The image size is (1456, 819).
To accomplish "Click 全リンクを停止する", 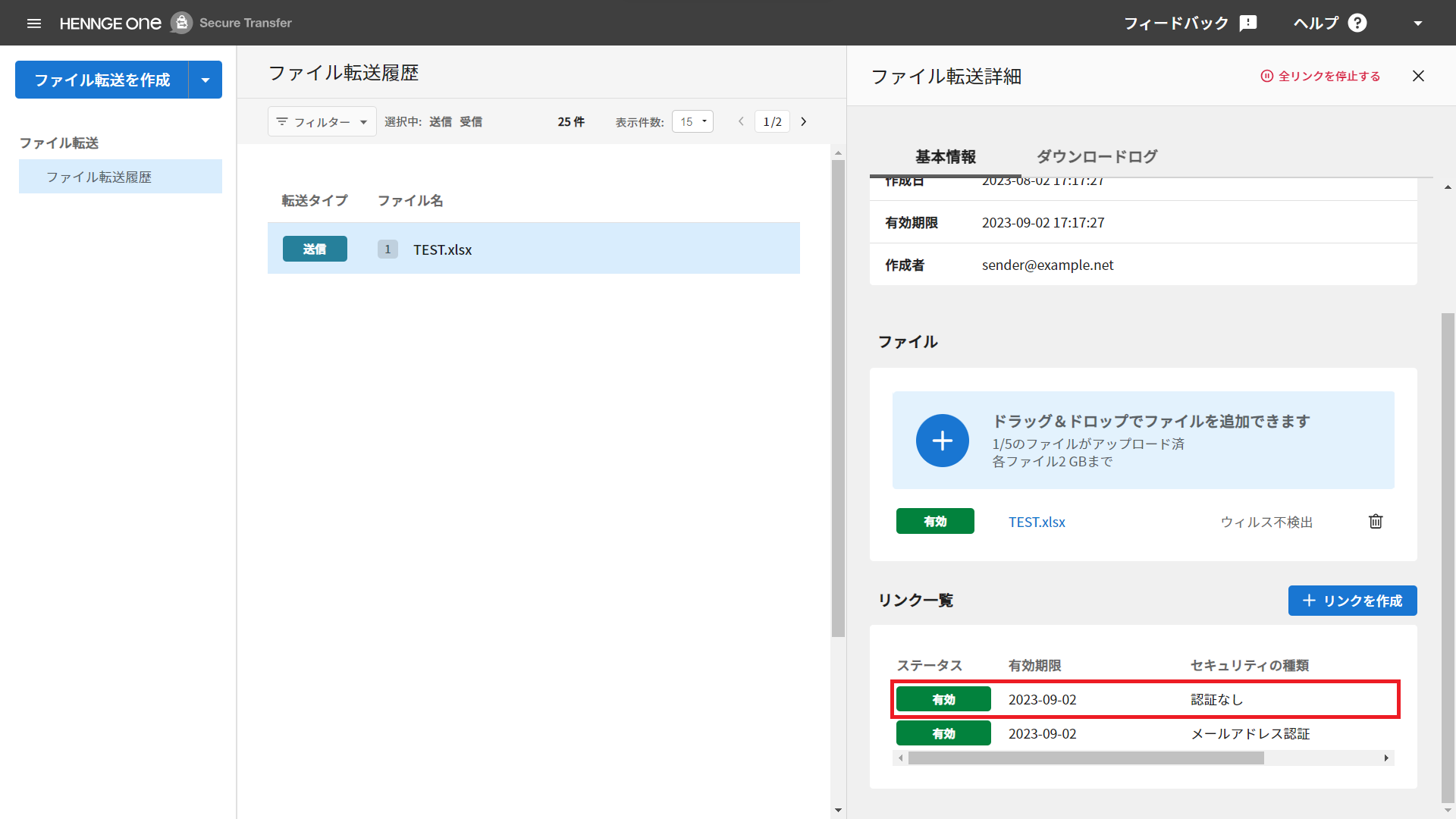I will pos(1320,76).
